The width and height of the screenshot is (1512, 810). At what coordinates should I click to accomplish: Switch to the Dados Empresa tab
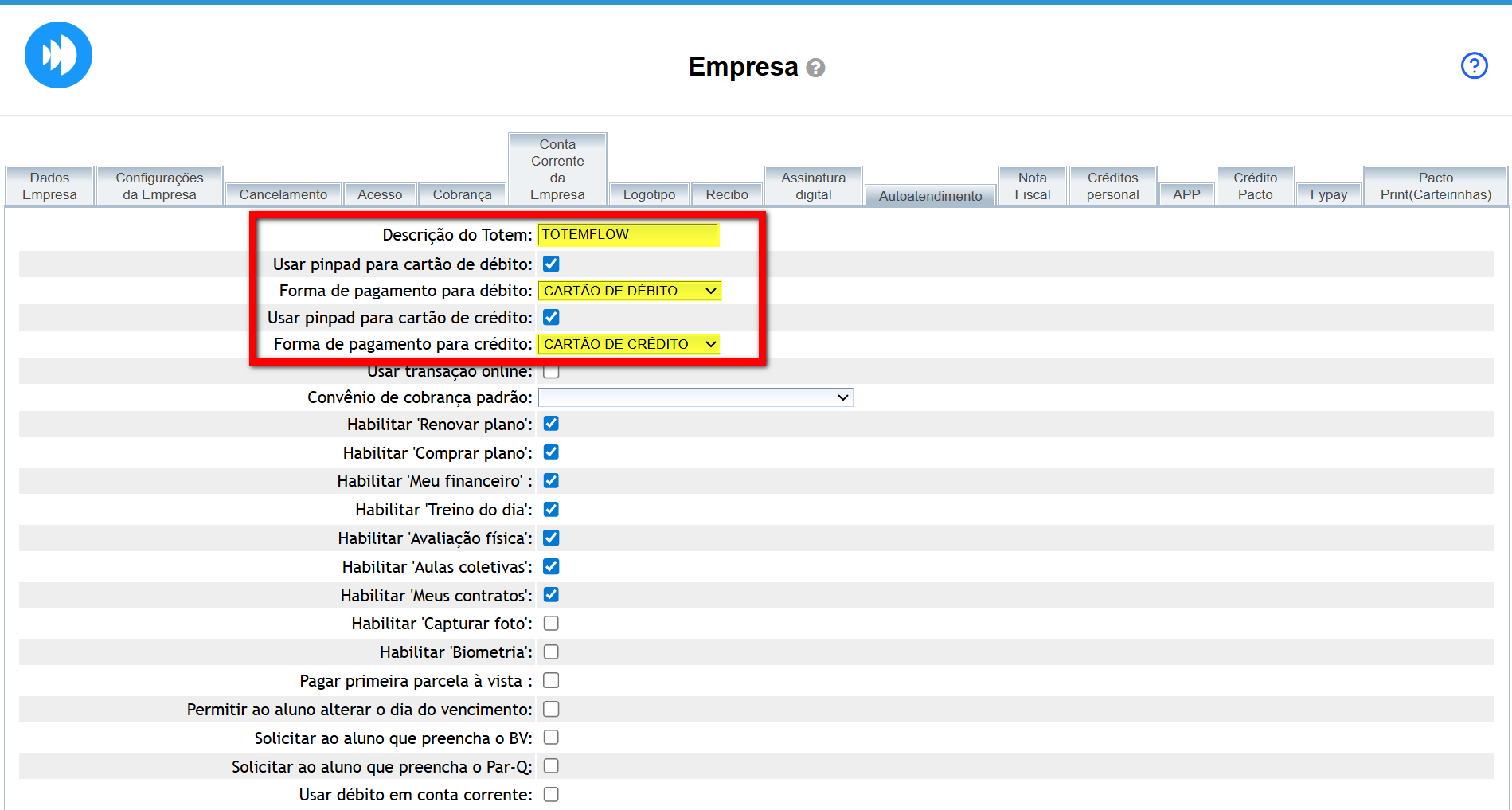(49, 186)
